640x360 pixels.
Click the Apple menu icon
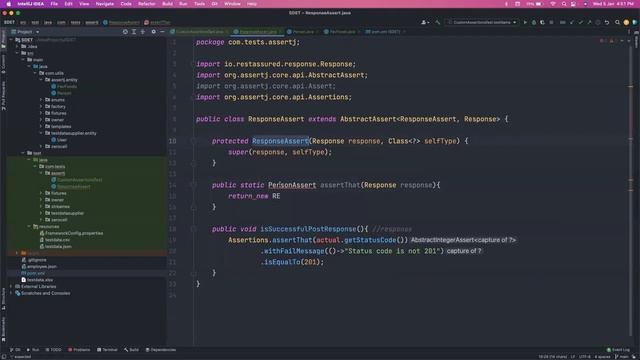coord(9,4)
